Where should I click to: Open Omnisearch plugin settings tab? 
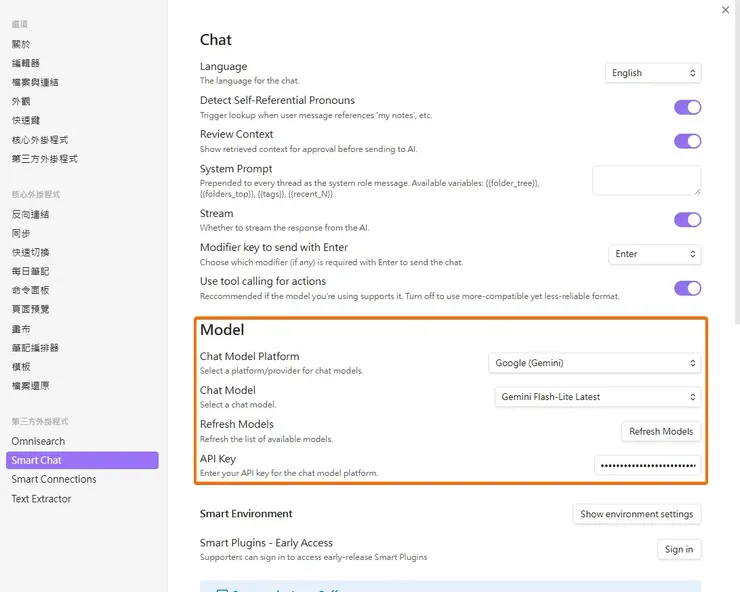coord(39,441)
